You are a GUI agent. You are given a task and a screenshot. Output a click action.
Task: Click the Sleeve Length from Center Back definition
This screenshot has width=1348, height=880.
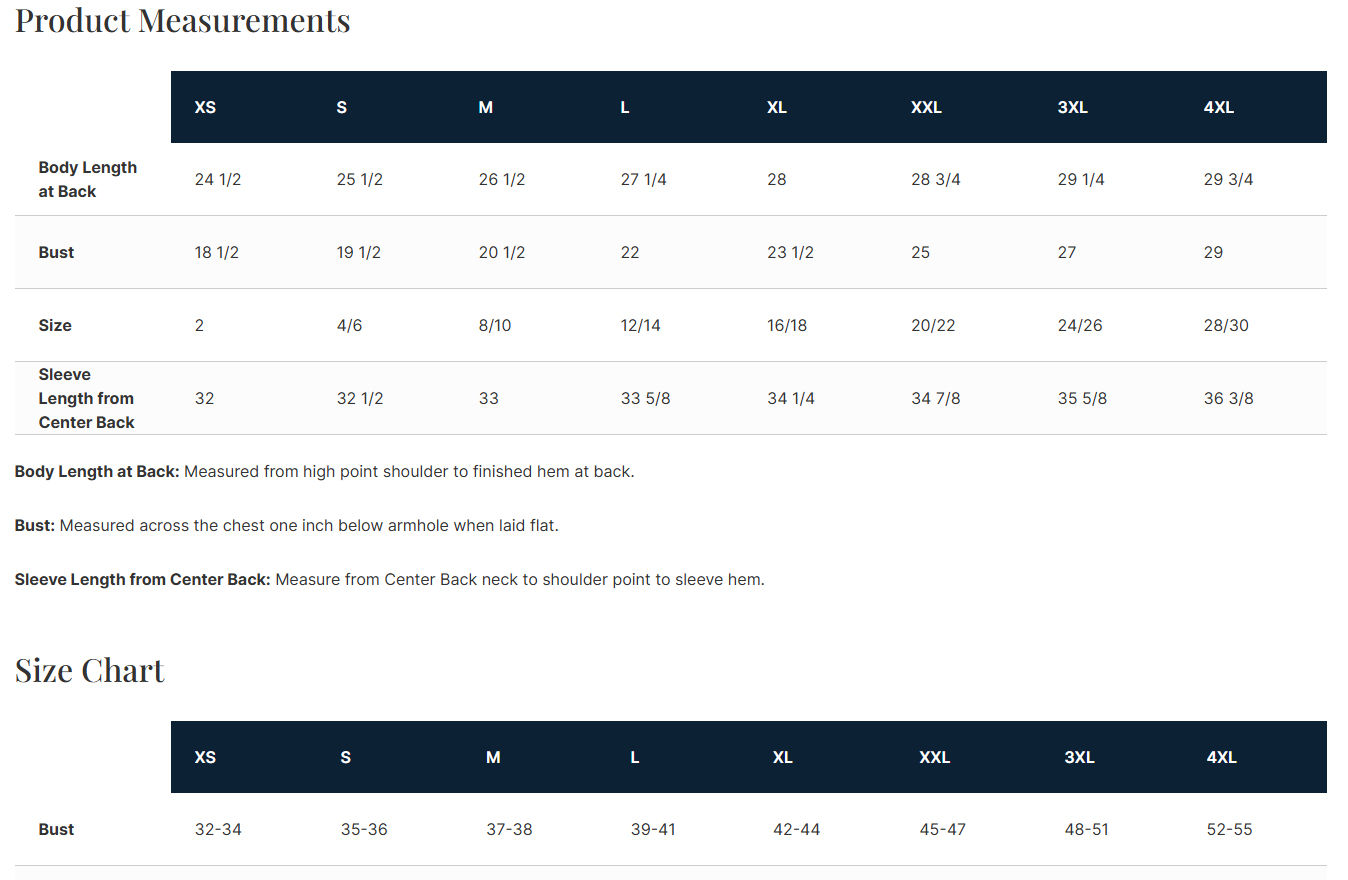point(390,579)
